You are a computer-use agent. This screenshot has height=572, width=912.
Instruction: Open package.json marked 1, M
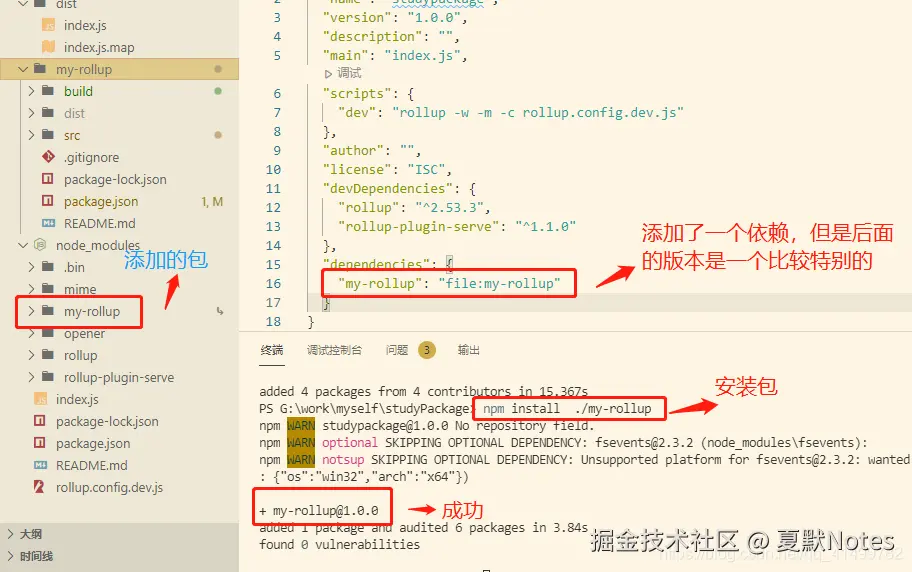(101, 202)
